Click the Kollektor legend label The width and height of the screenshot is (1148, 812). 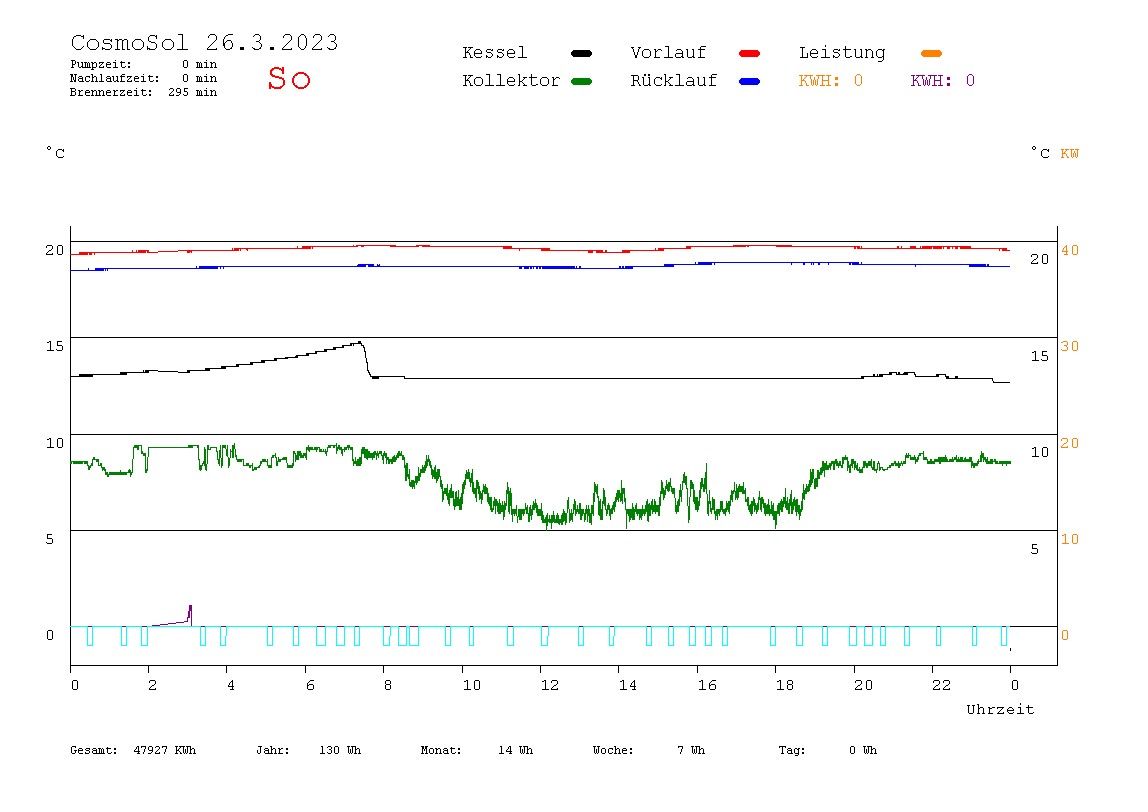(x=511, y=81)
